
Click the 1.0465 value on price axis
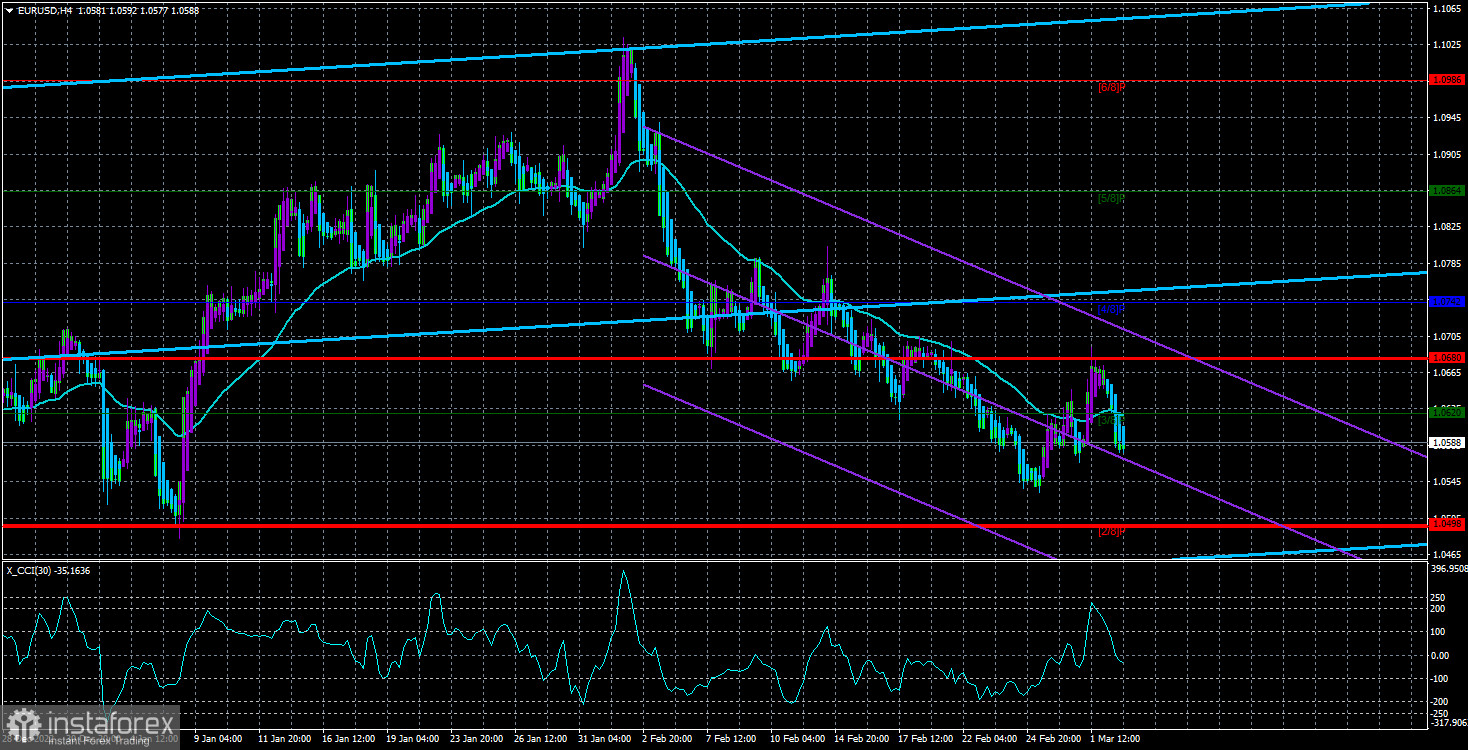[1445, 554]
